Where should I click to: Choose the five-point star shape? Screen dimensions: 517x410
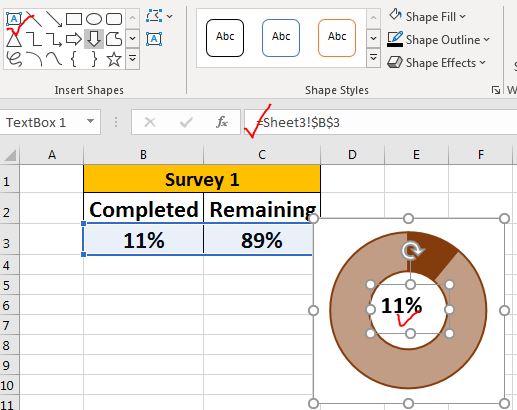pyautogui.click(x=114, y=59)
